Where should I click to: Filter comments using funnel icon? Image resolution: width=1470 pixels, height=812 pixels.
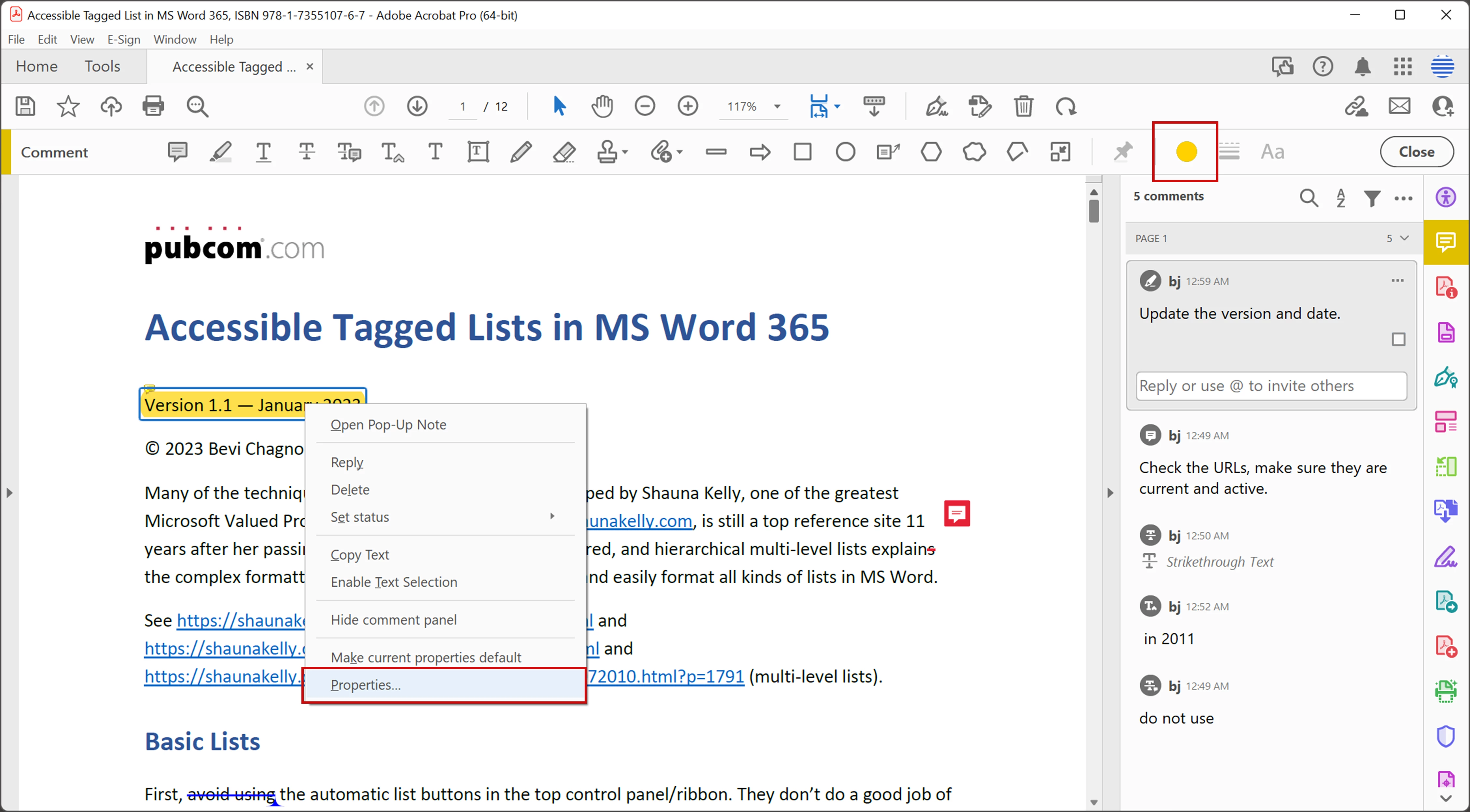1372,198
